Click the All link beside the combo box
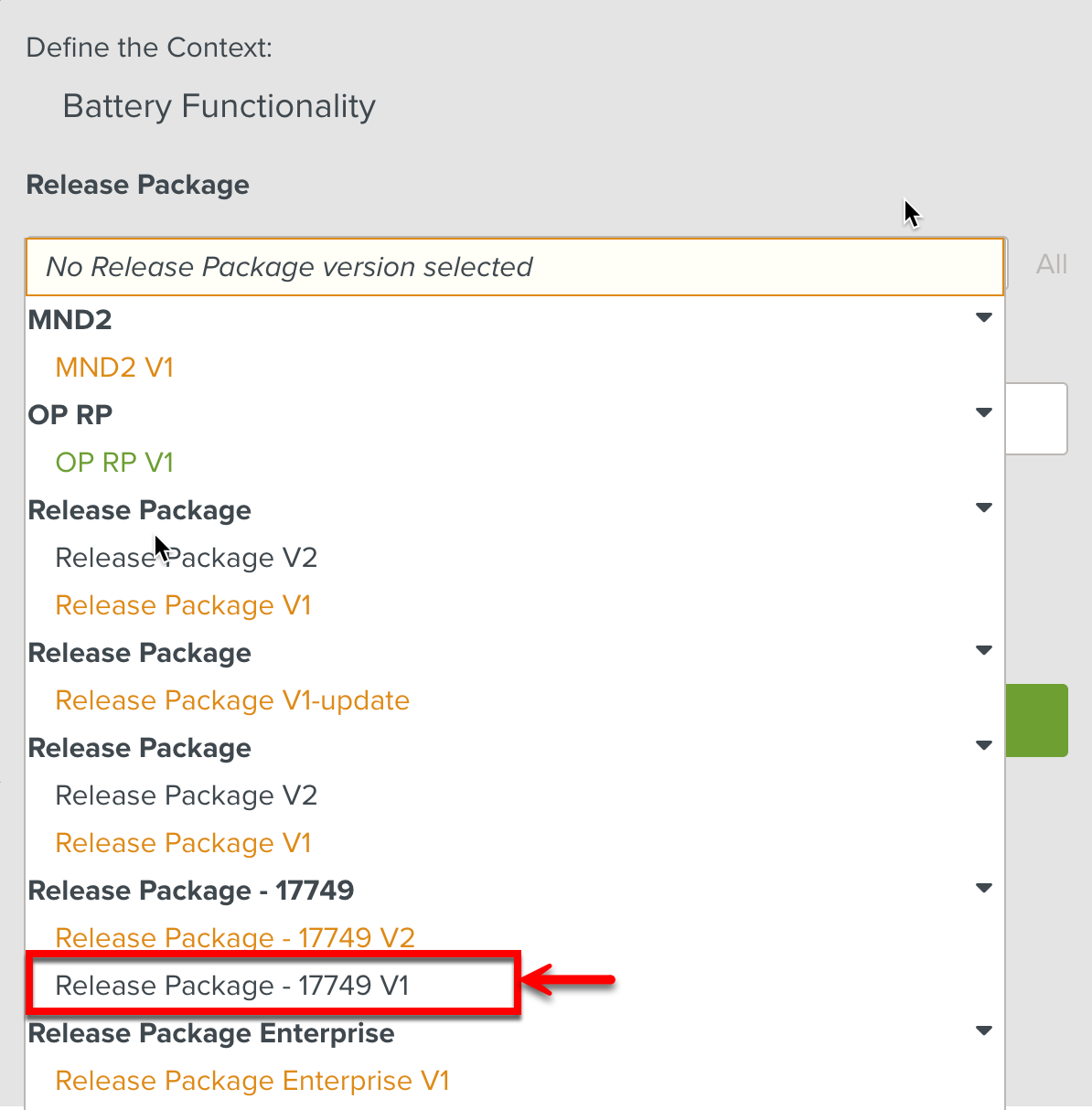1092x1110 pixels. [1051, 265]
